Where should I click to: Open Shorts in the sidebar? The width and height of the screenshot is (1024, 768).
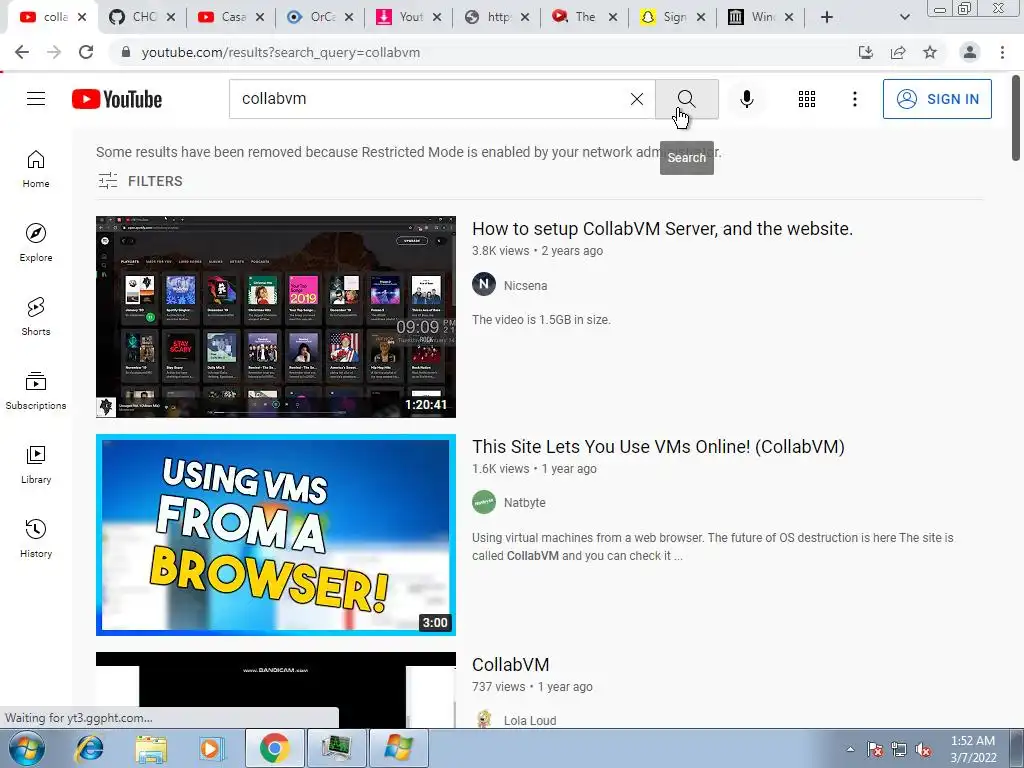click(x=36, y=317)
